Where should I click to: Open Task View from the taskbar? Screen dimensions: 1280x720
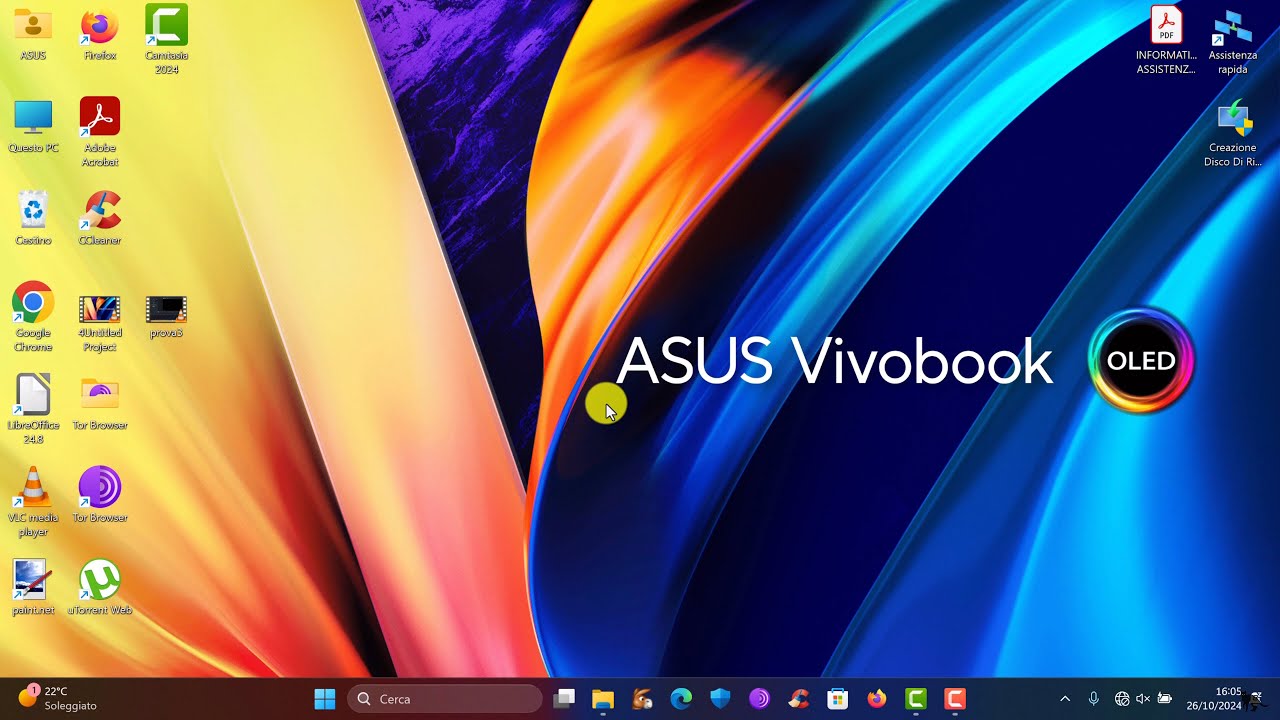coord(565,699)
